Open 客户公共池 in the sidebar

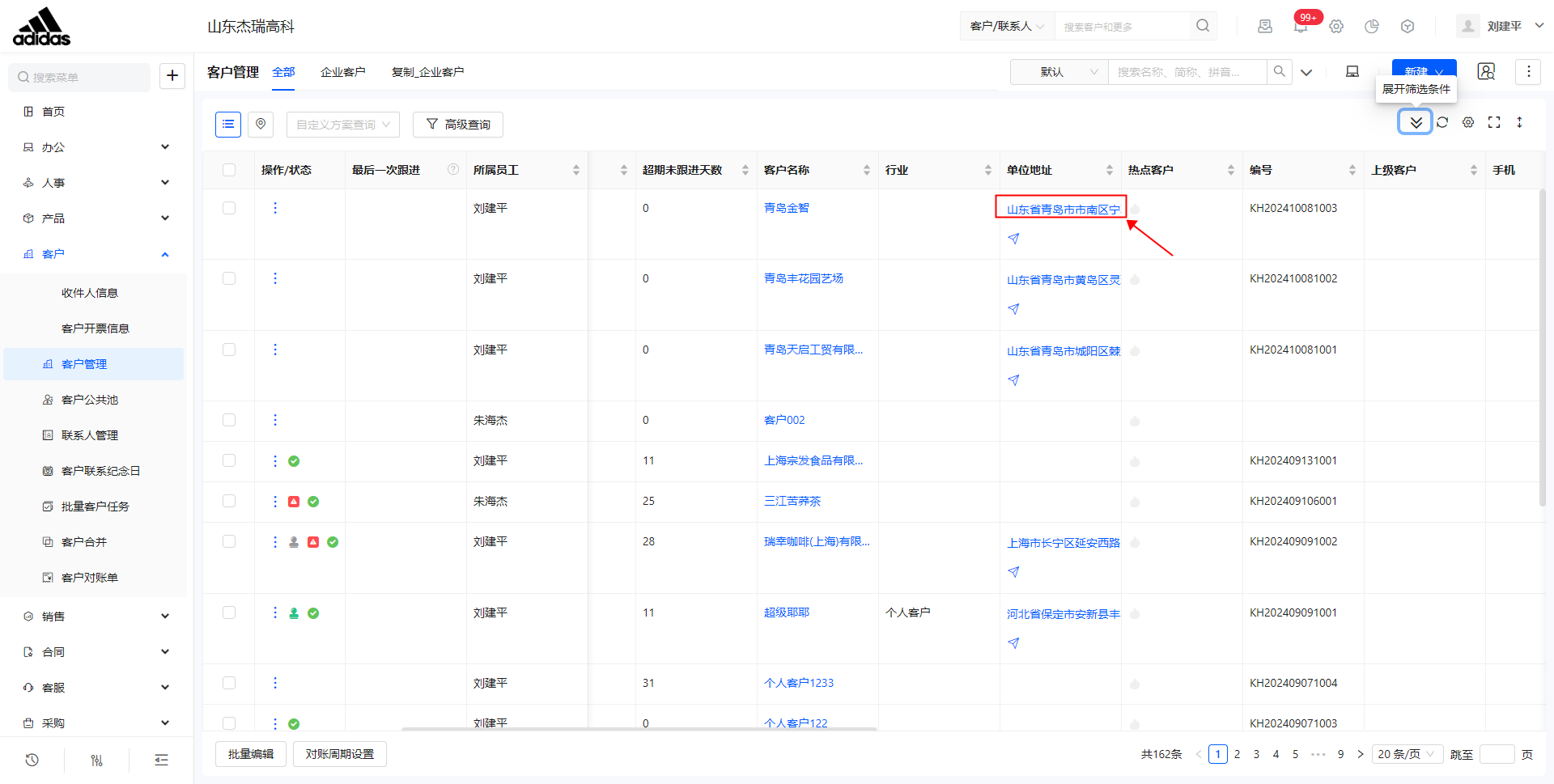pos(90,400)
